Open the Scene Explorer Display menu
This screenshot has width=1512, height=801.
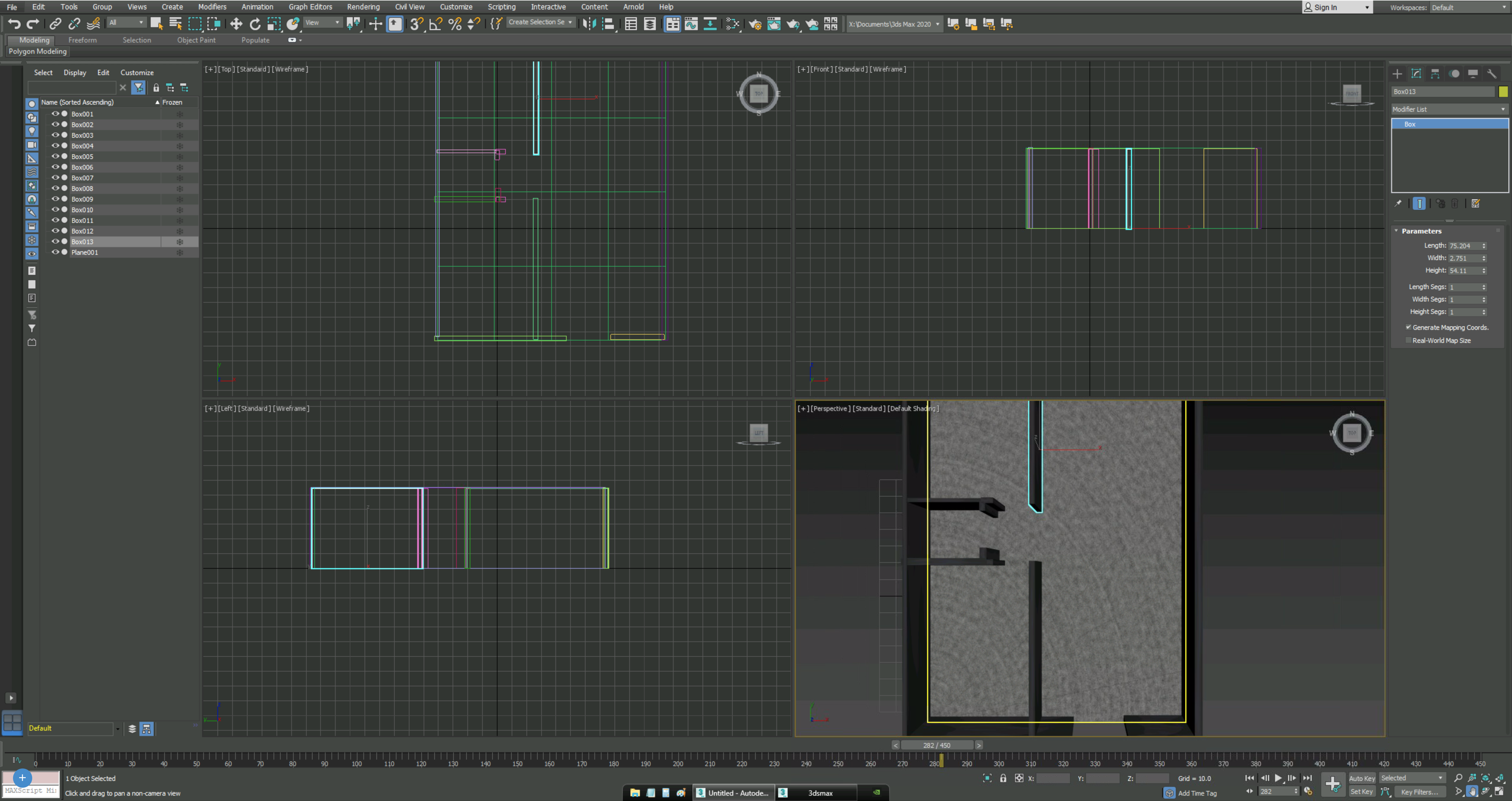pyautogui.click(x=74, y=72)
